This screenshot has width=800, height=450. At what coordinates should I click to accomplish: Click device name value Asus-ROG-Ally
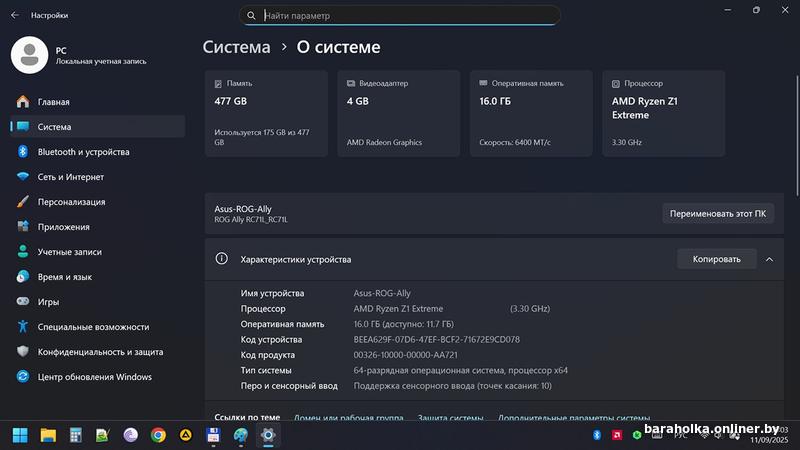point(382,293)
